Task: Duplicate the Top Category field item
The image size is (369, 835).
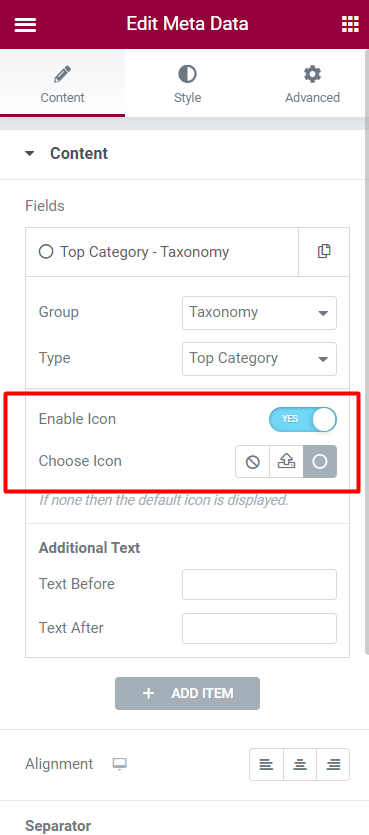Action: tap(324, 251)
